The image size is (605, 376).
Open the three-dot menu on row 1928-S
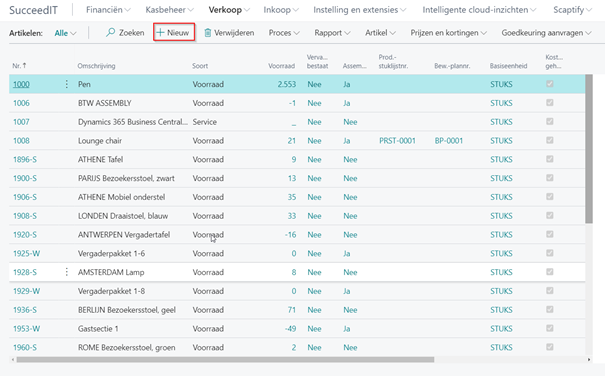(66, 272)
